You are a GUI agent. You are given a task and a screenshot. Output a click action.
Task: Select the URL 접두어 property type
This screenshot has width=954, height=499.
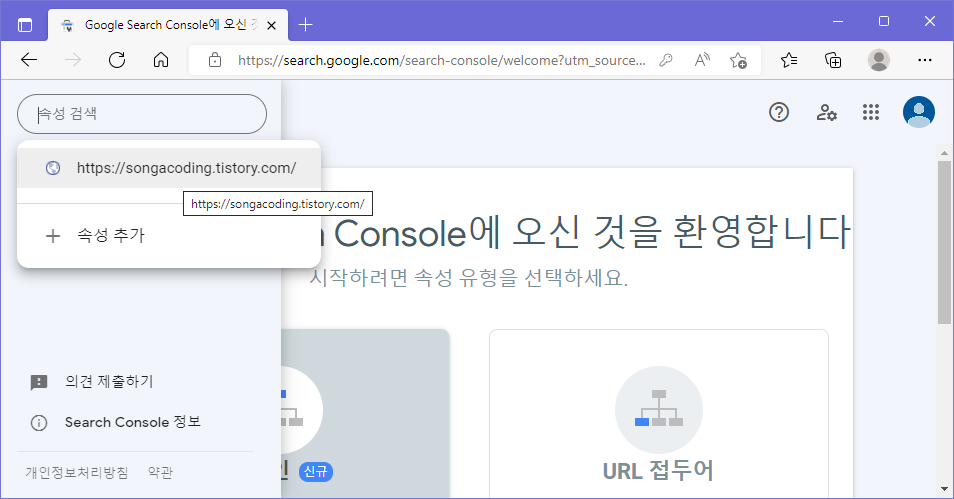[x=659, y=414]
